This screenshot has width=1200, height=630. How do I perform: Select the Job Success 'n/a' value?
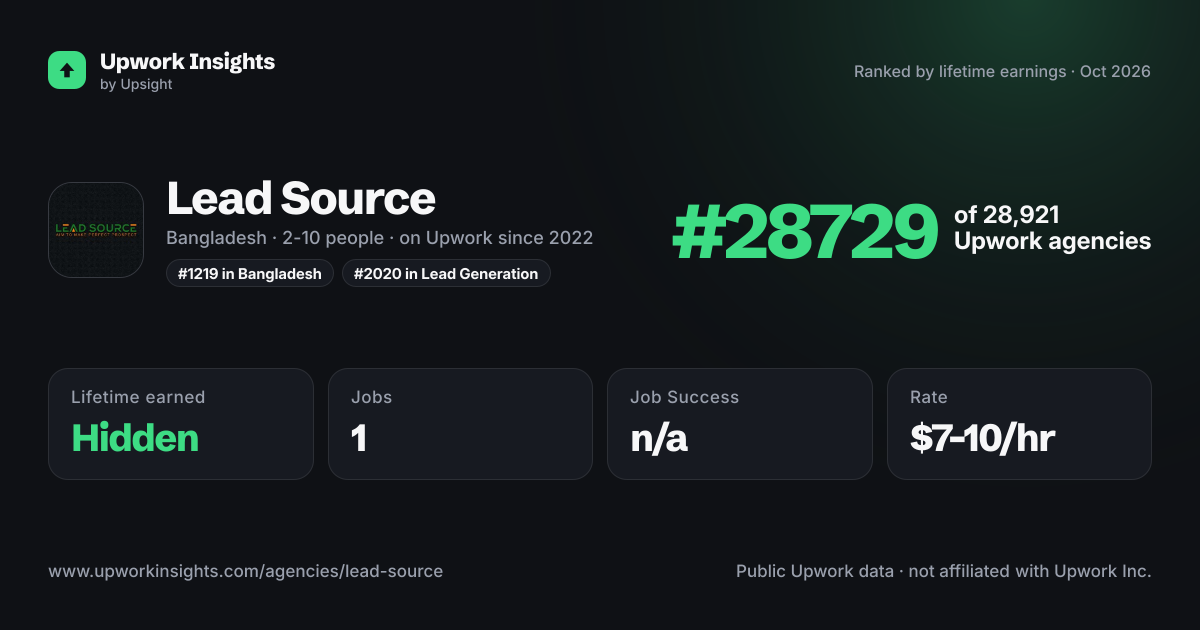659,438
